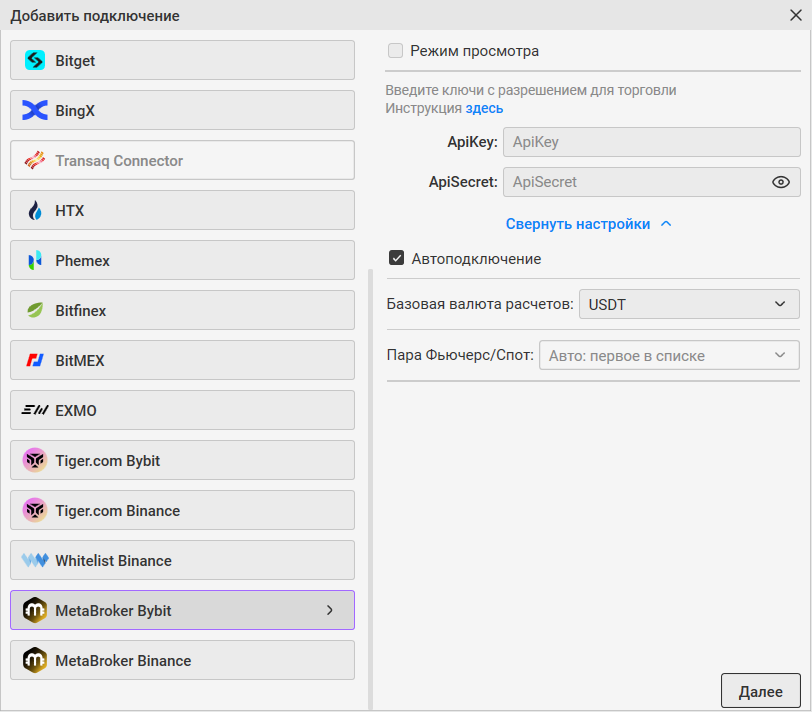Click the BingX blue X logo
Screen dimensions: 812x712
(35, 110)
